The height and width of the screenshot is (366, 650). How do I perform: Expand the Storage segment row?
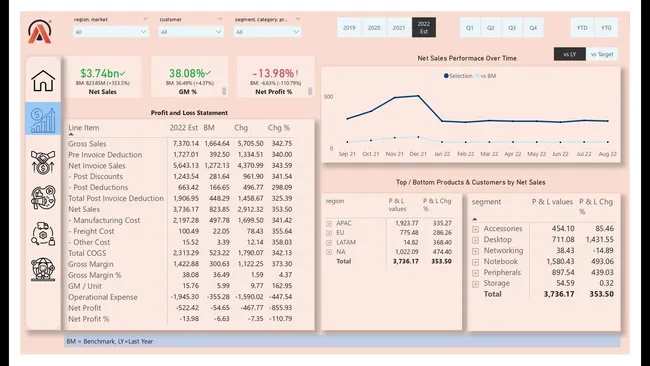pyautogui.click(x=475, y=284)
